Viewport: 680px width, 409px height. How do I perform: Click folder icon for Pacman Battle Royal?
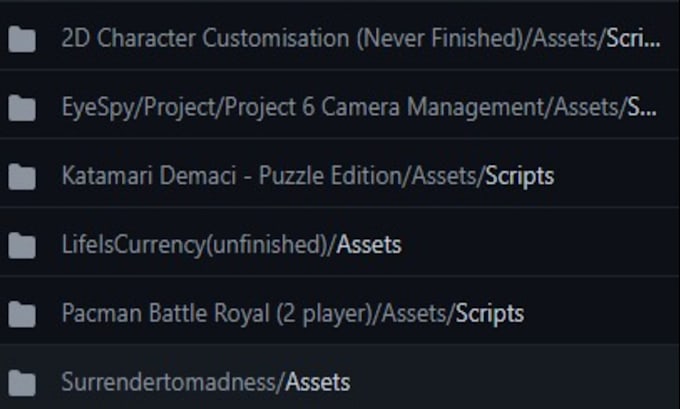[x=21, y=314]
